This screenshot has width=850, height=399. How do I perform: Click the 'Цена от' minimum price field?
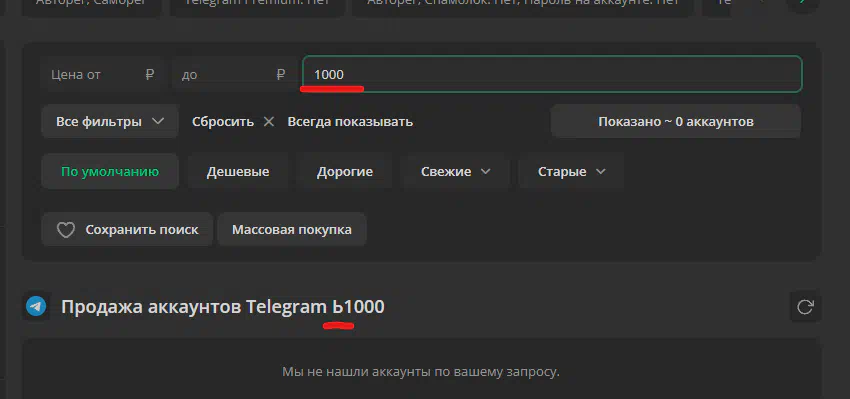(x=103, y=74)
